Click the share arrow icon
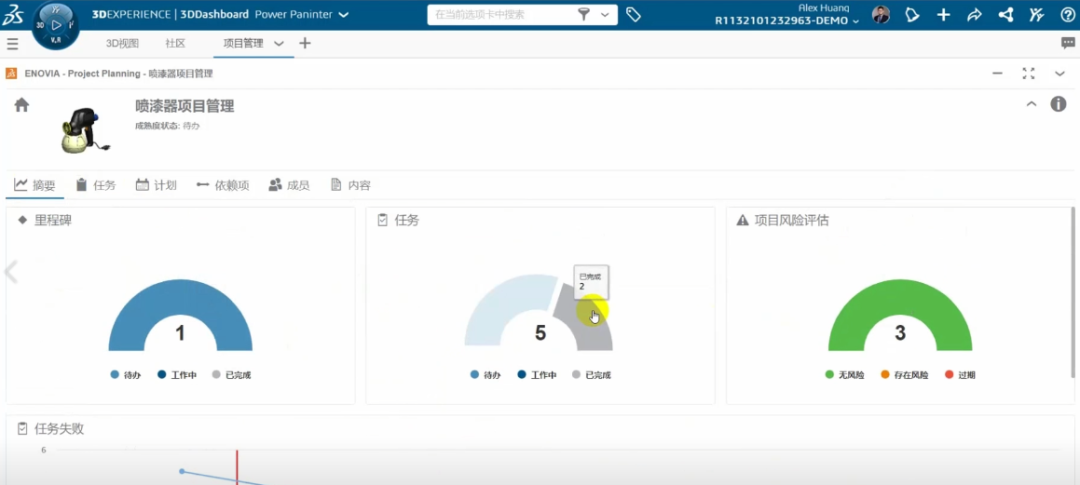The width and height of the screenshot is (1080, 485). [x=974, y=14]
